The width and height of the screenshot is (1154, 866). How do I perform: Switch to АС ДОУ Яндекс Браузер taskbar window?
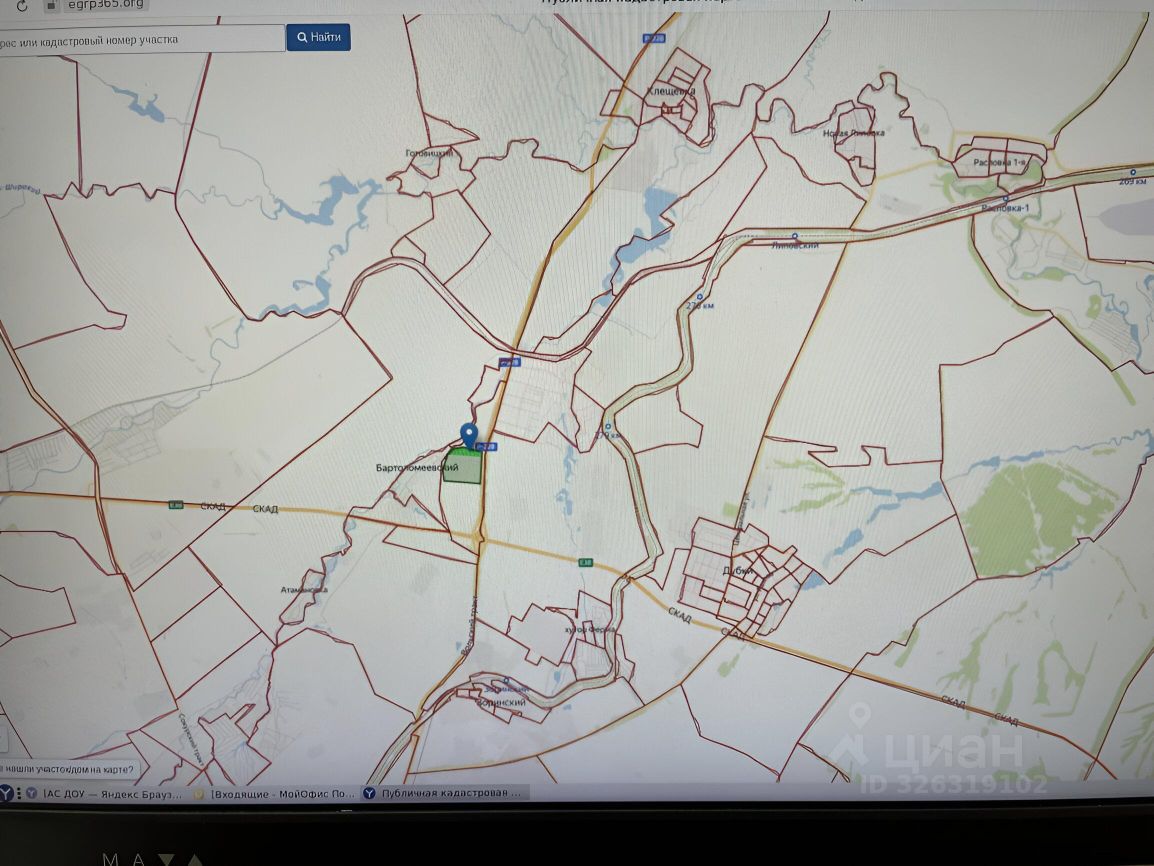(105, 794)
